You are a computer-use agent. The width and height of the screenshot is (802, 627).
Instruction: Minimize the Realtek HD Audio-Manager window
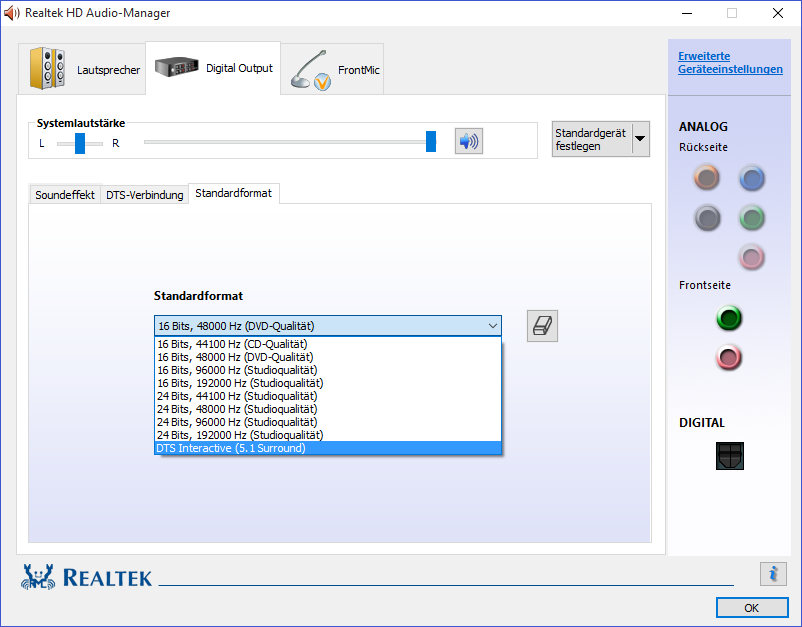coord(687,13)
